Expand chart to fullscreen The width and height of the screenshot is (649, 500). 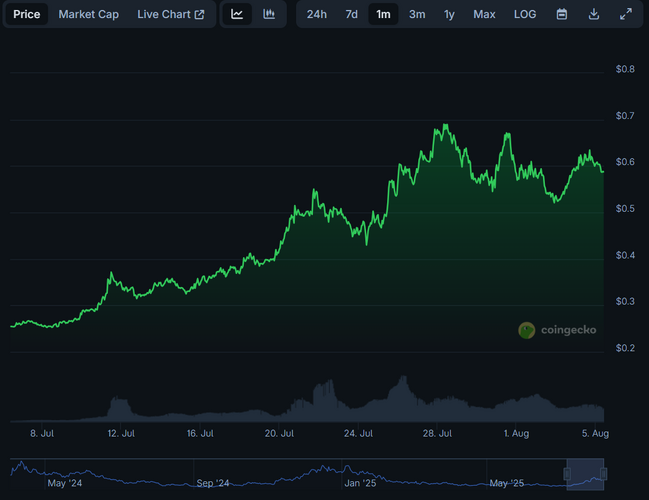[626, 14]
